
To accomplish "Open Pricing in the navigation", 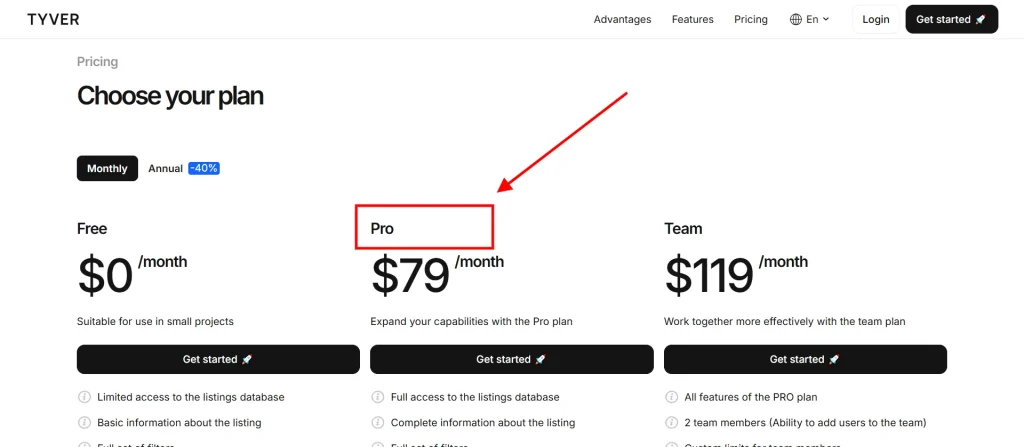I will pyautogui.click(x=751, y=19).
